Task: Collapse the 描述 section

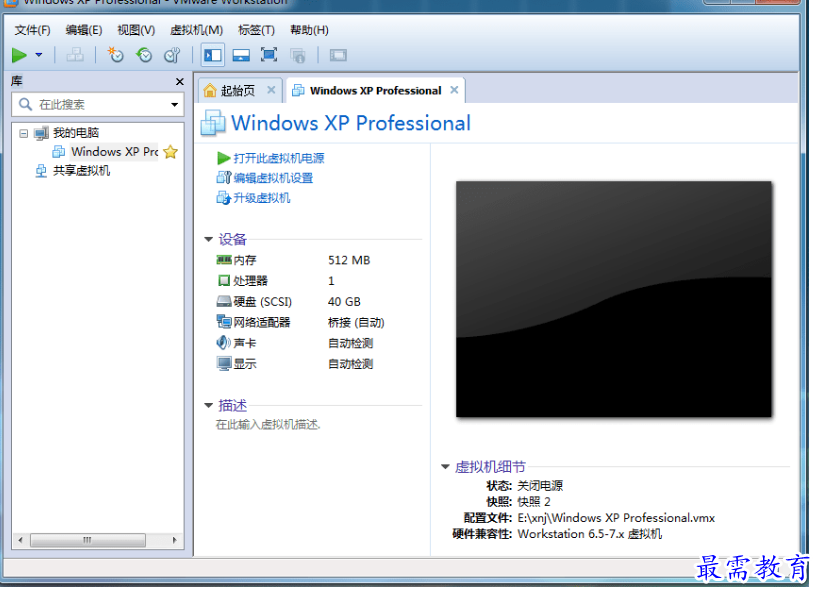Action: (x=209, y=405)
